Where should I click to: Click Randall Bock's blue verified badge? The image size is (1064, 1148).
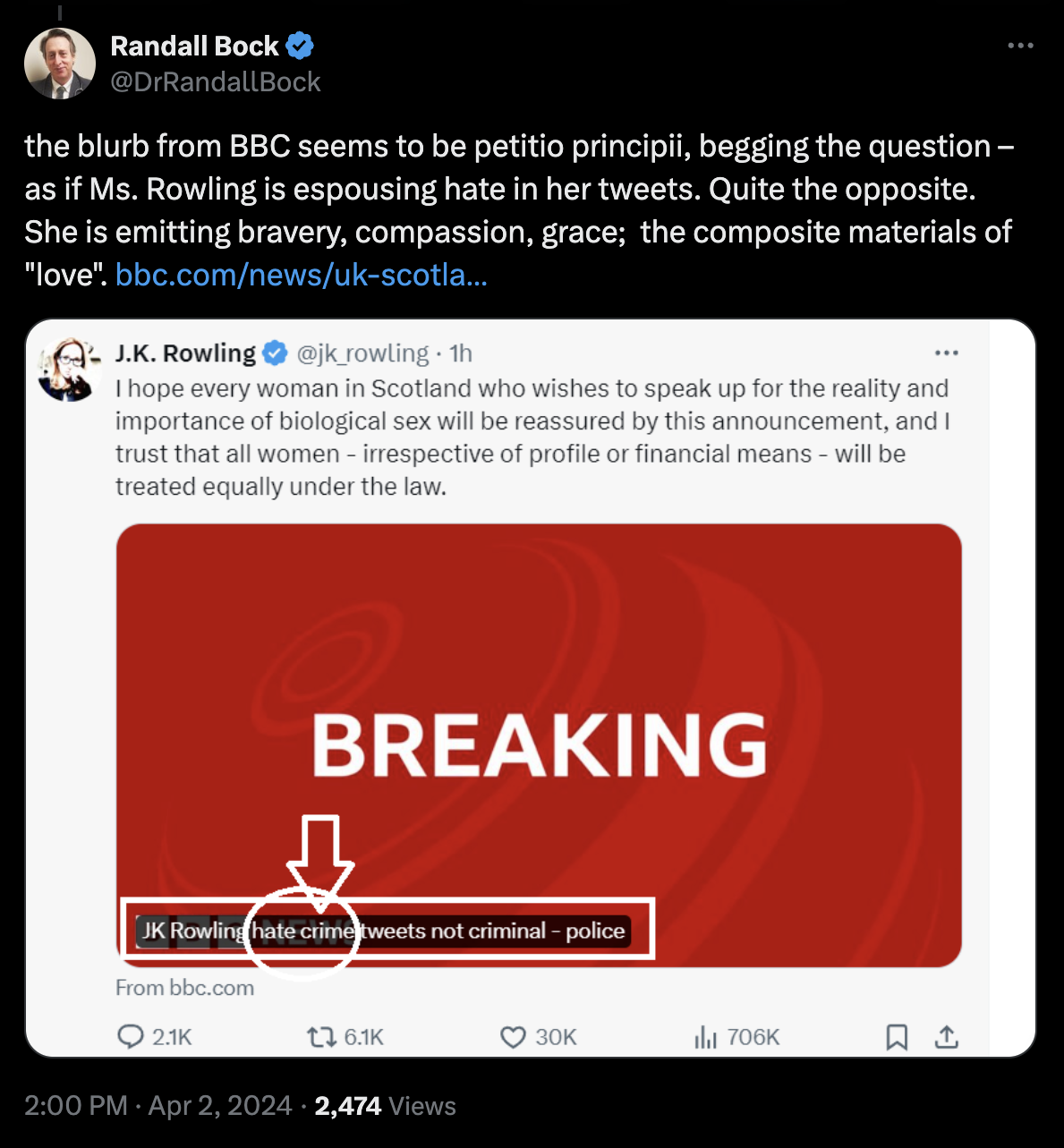pyautogui.click(x=300, y=46)
